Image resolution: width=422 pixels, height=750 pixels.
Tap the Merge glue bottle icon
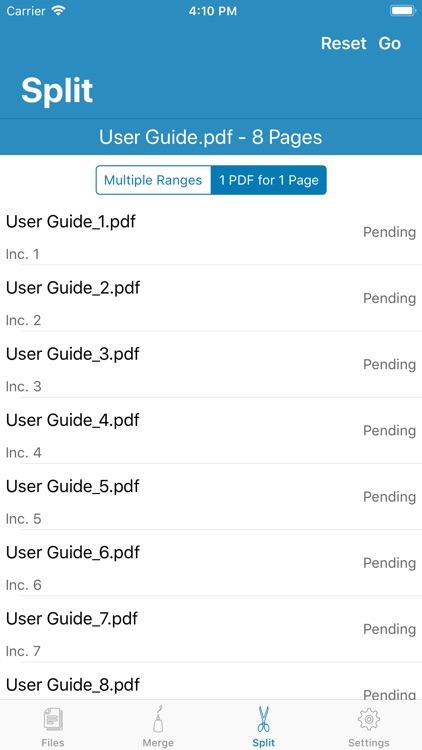coord(158,719)
